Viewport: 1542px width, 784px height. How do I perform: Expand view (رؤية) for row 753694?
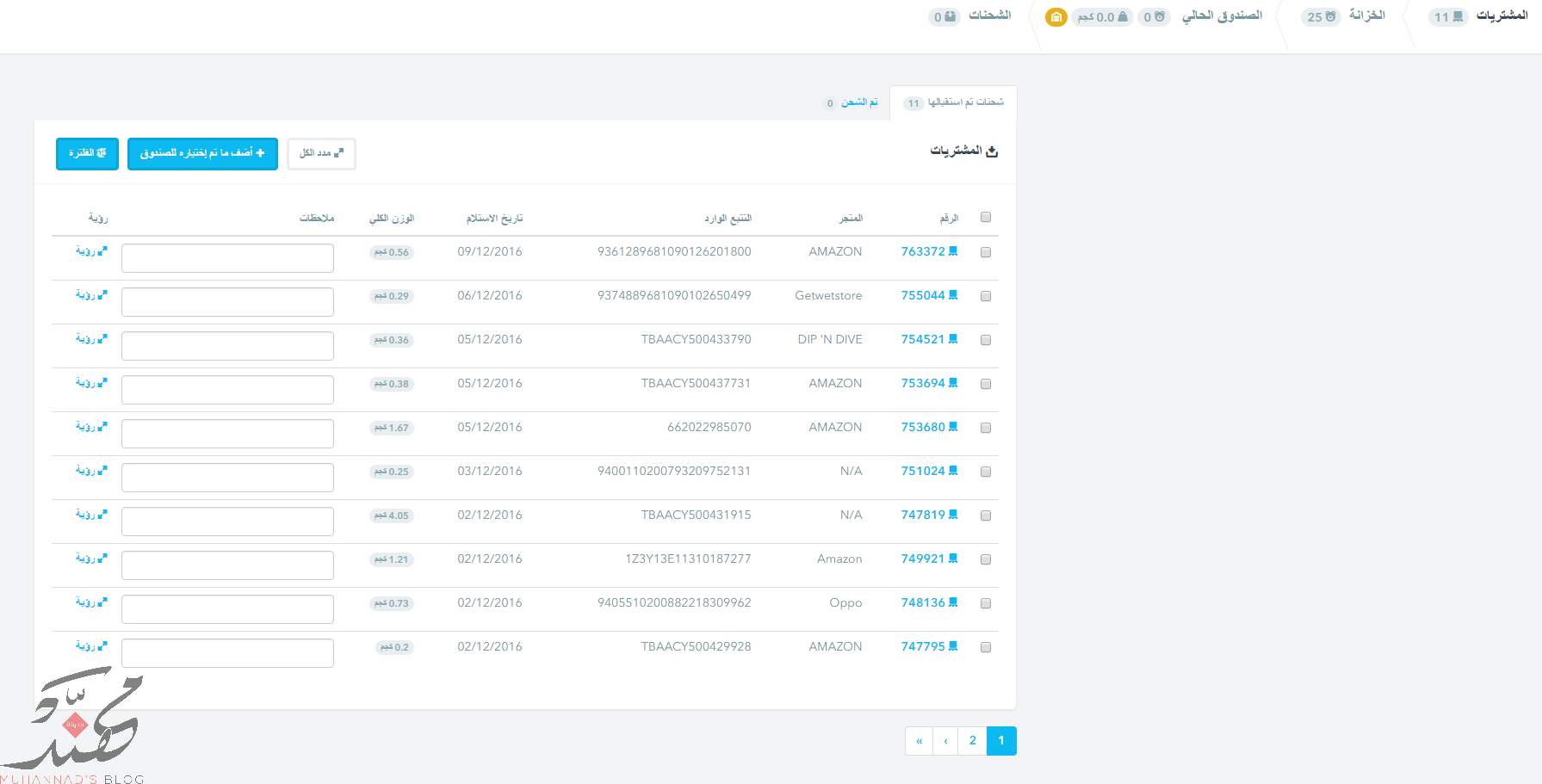click(91, 382)
